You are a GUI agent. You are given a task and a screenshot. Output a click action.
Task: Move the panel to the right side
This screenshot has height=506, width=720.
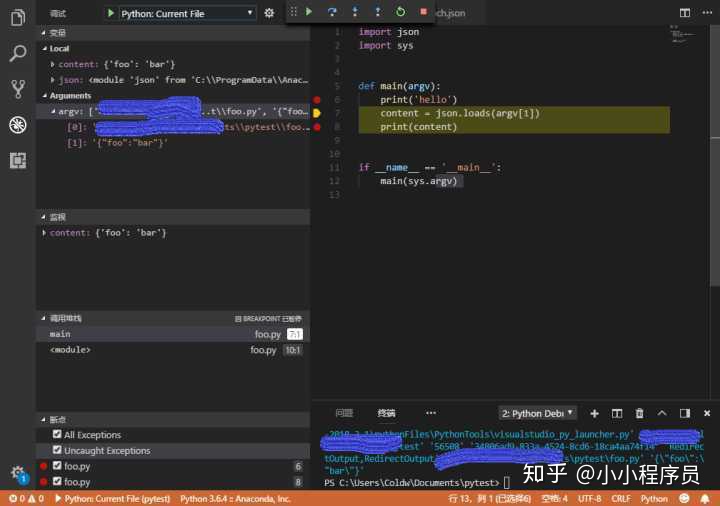685,413
